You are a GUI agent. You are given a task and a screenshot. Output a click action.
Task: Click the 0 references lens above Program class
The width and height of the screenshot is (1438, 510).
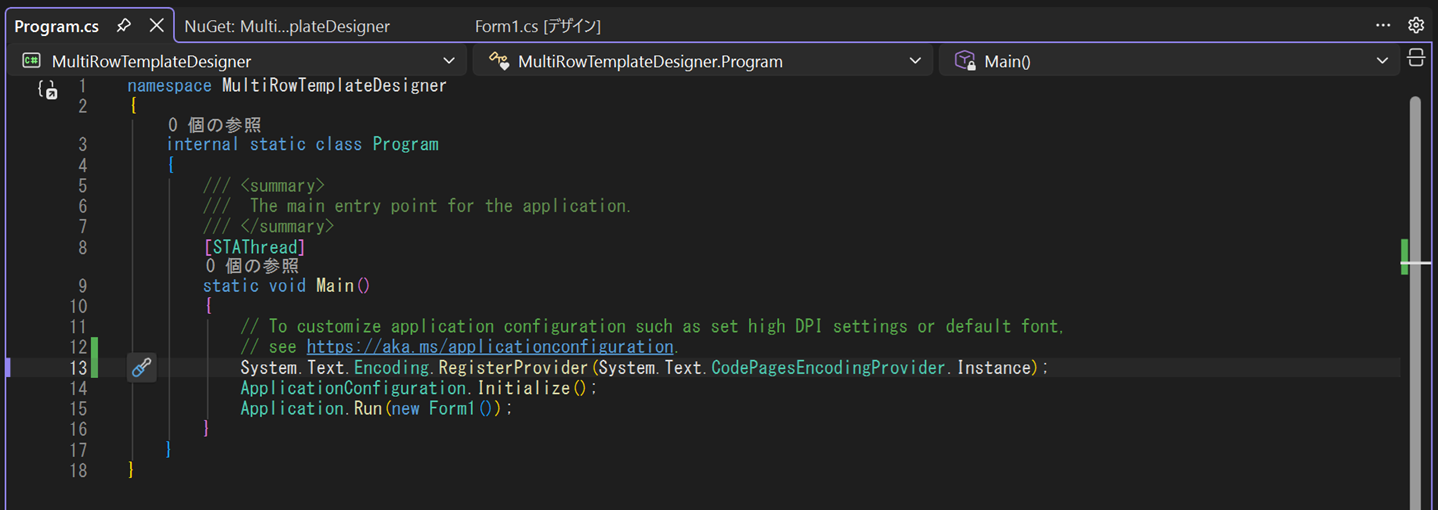(214, 125)
